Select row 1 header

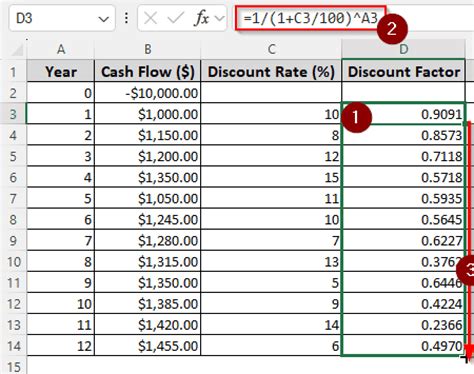13,72
